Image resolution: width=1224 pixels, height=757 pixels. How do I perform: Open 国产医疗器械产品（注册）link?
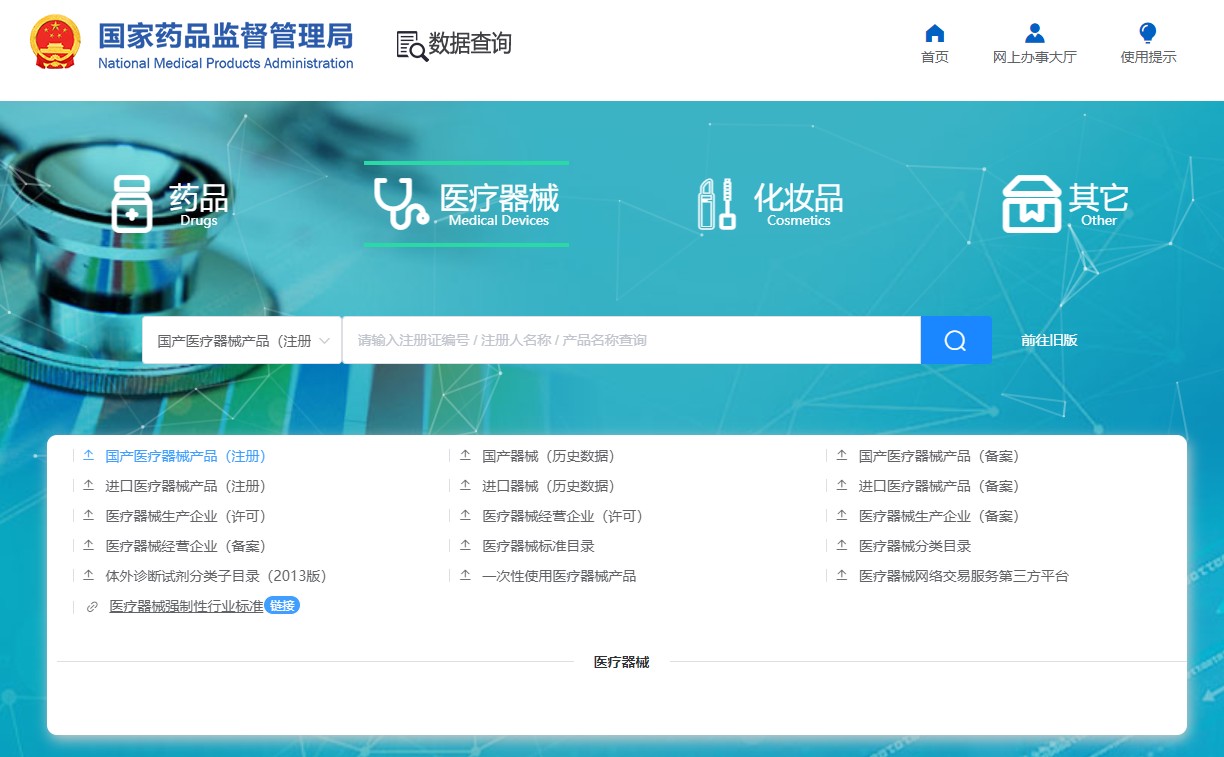186,456
